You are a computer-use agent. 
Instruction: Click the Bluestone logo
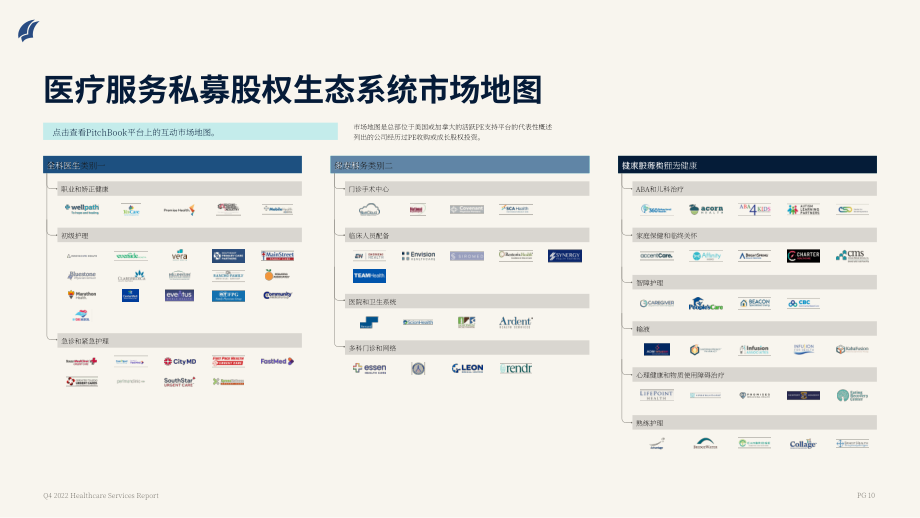(82, 275)
